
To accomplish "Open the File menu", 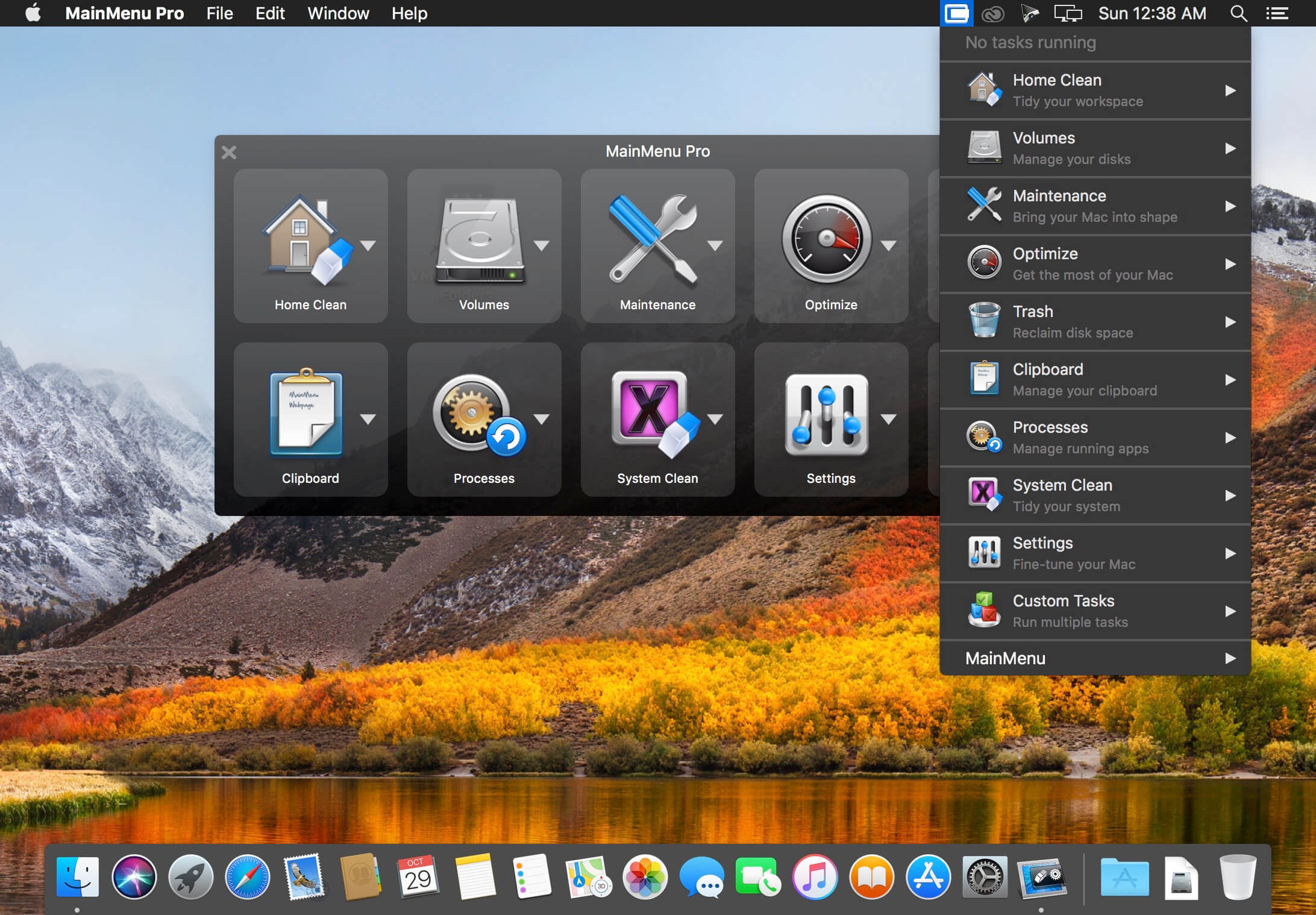I will (x=219, y=13).
